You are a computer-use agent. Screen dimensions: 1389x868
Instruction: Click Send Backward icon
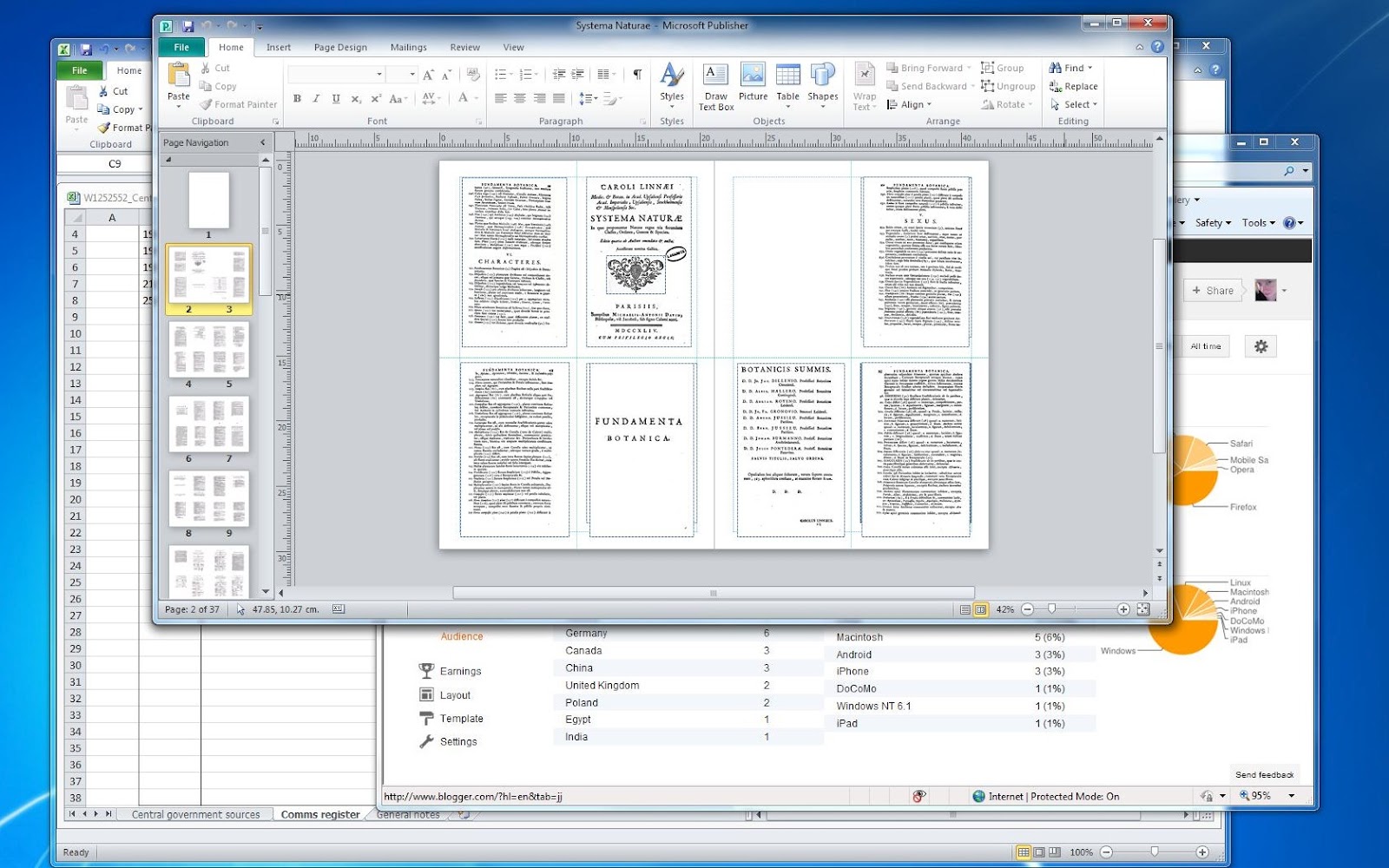892,86
